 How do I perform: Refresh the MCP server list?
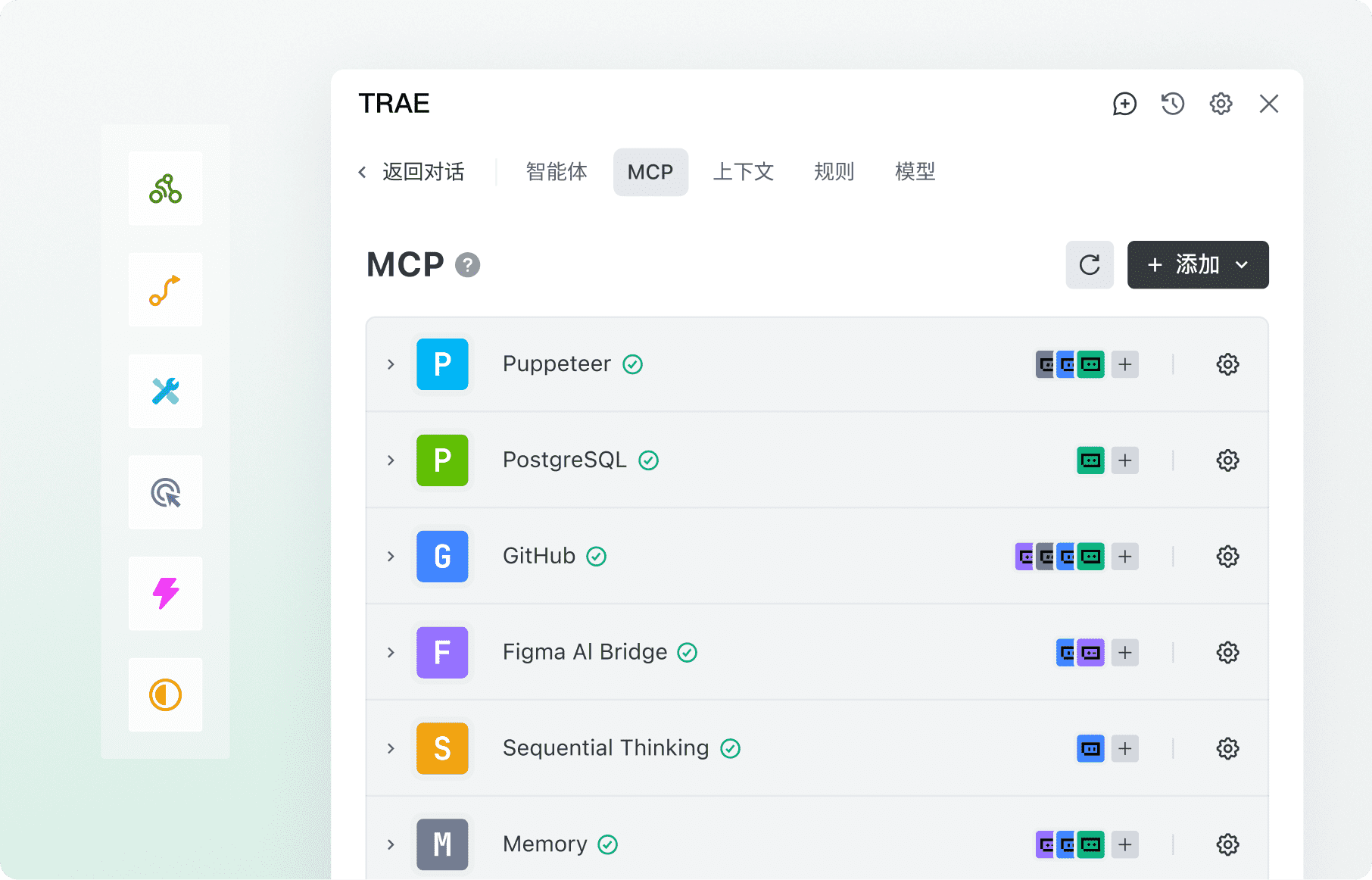click(x=1089, y=265)
